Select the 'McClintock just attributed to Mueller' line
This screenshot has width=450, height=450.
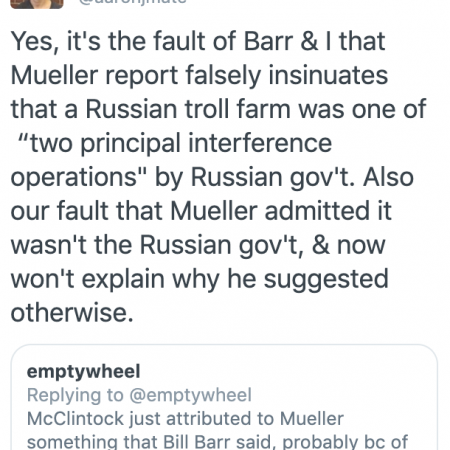pos(185,419)
